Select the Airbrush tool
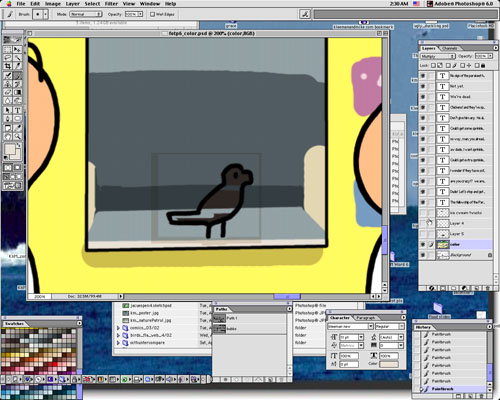The width and height of the screenshot is (500, 400). pos(7,75)
